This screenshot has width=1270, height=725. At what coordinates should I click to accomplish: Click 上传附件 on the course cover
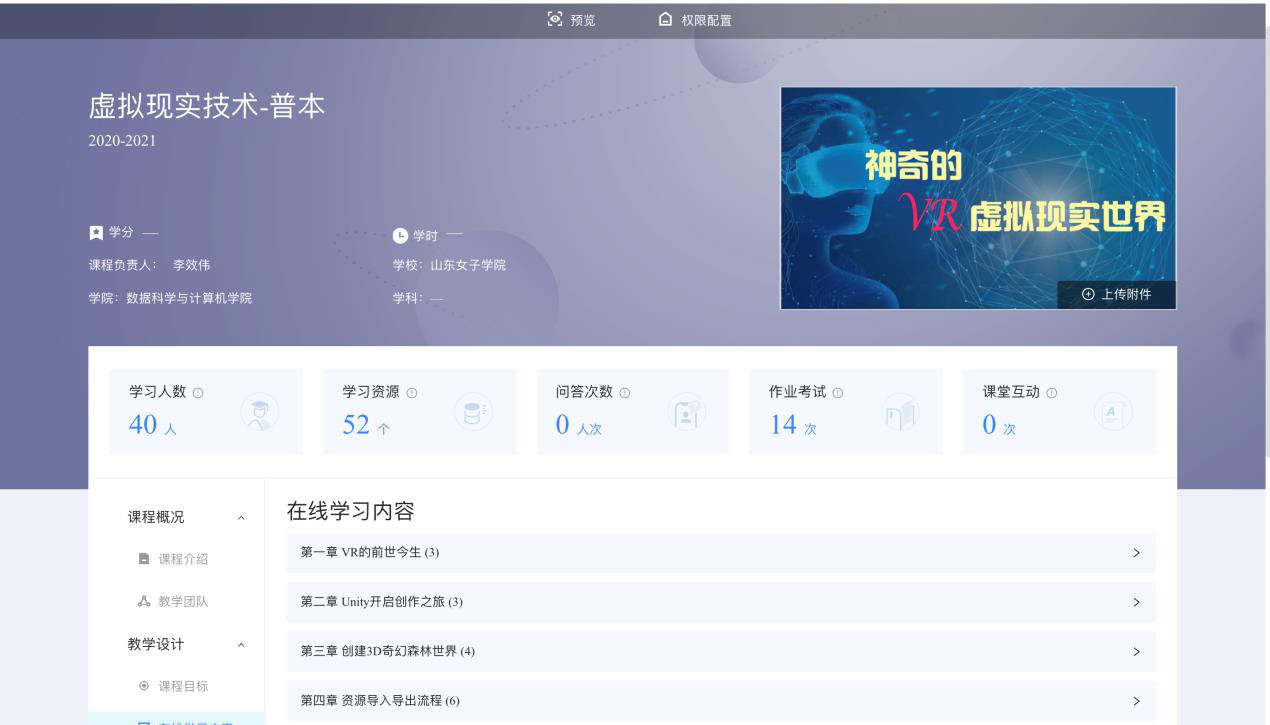tap(1116, 294)
